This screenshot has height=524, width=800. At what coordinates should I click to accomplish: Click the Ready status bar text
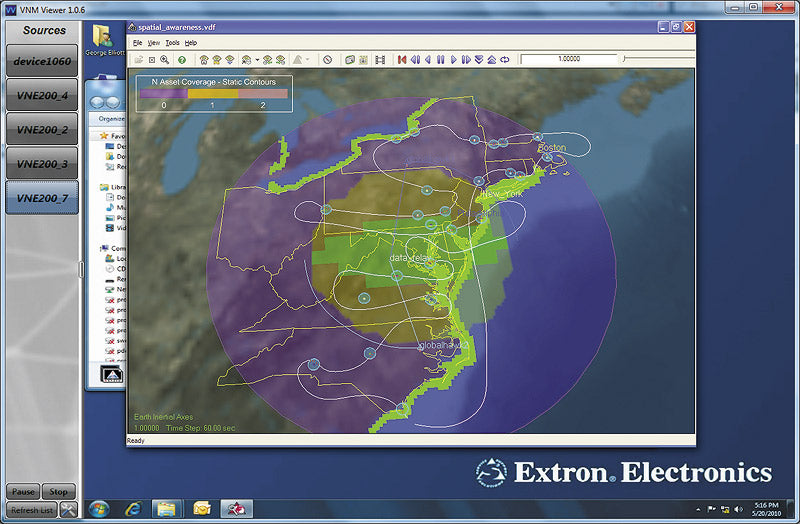click(x=136, y=440)
